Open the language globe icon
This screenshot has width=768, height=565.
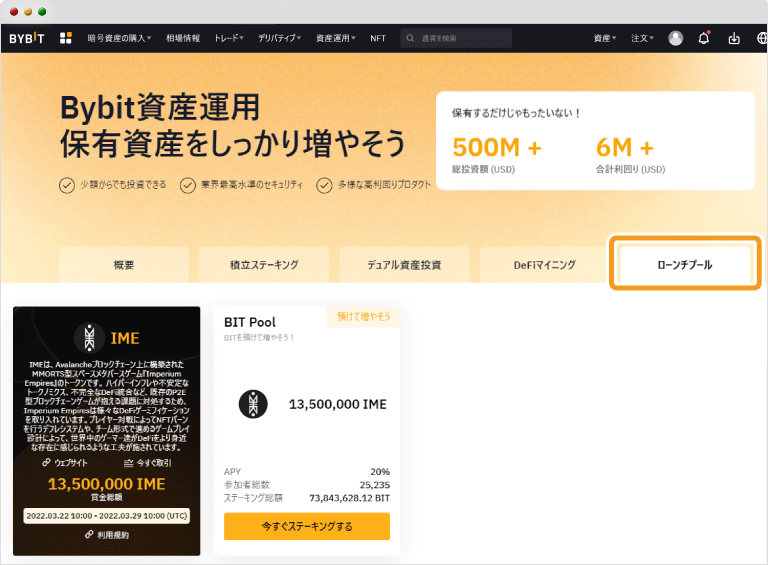tap(762, 38)
